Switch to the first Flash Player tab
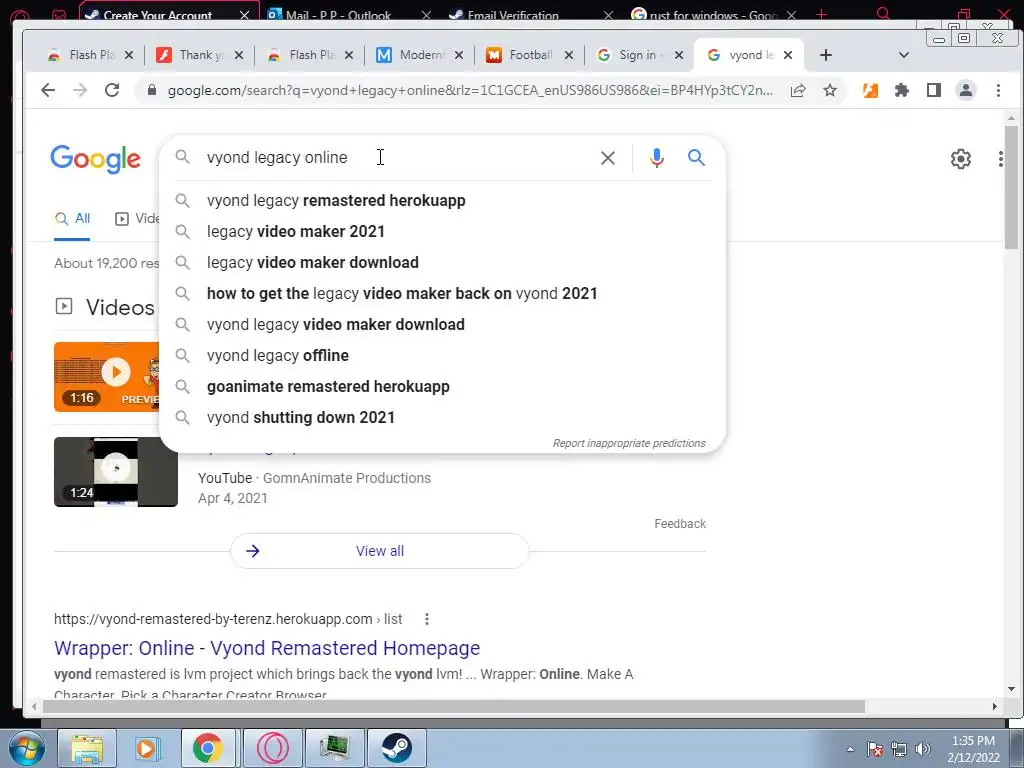Image resolution: width=1024 pixels, height=768 pixels. [88, 55]
